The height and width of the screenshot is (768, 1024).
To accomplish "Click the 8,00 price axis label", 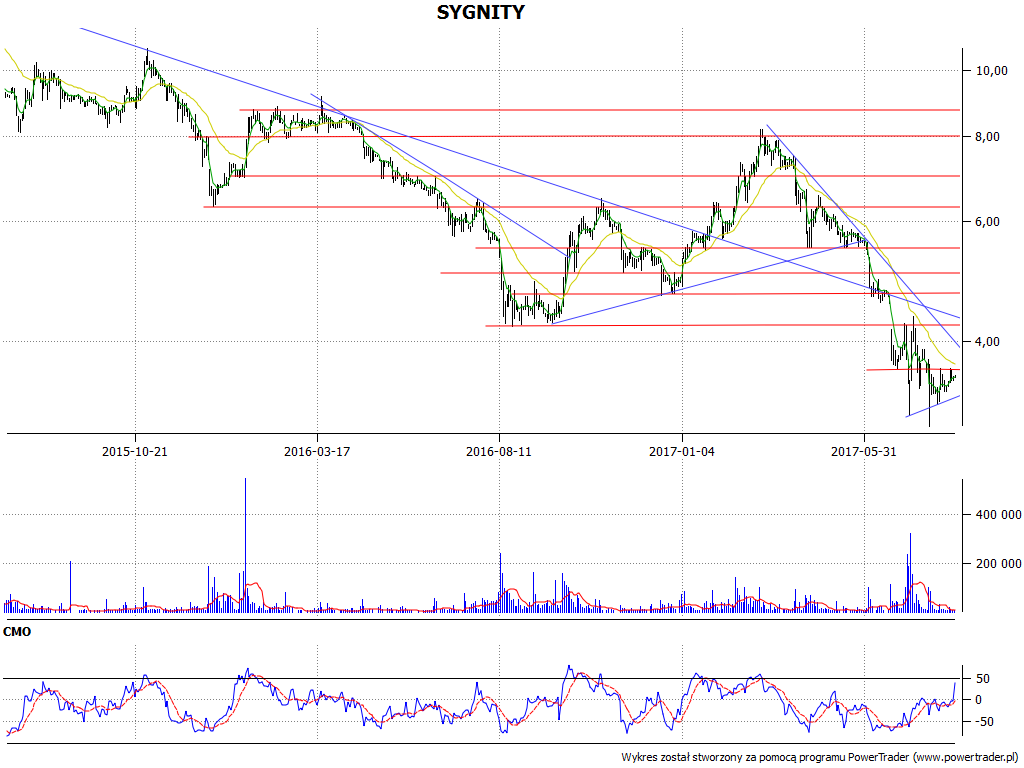I will [x=987, y=136].
